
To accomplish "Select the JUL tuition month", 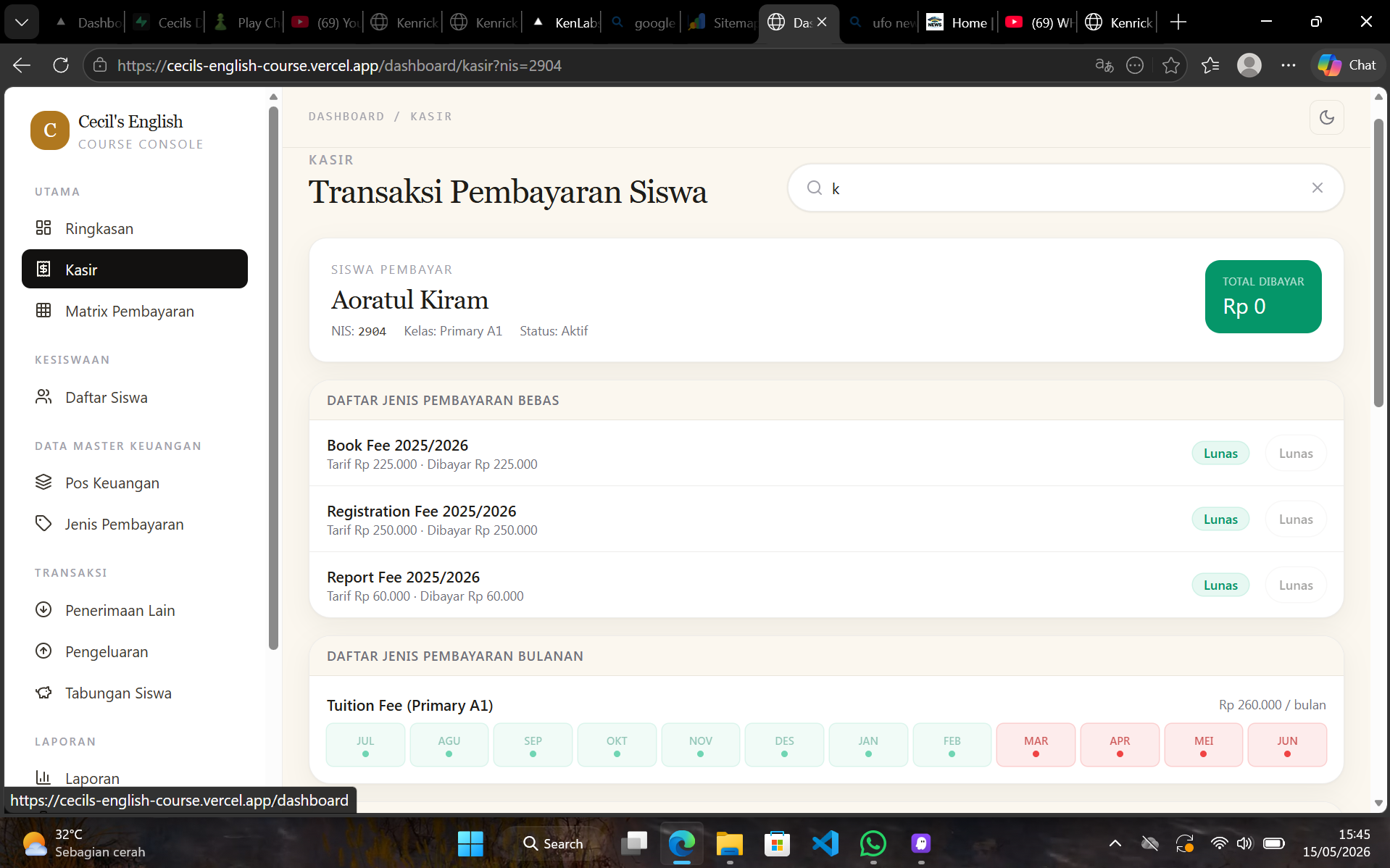I will pos(365,745).
